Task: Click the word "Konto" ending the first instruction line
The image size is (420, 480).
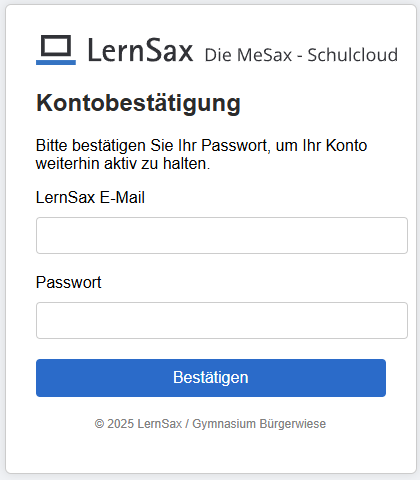Action: [x=346, y=145]
